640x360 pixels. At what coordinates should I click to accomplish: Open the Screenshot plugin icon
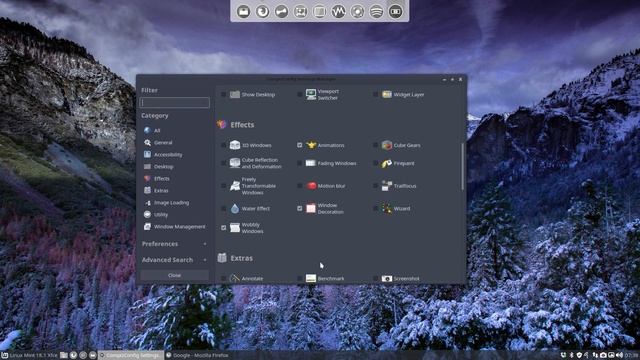point(387,278)
